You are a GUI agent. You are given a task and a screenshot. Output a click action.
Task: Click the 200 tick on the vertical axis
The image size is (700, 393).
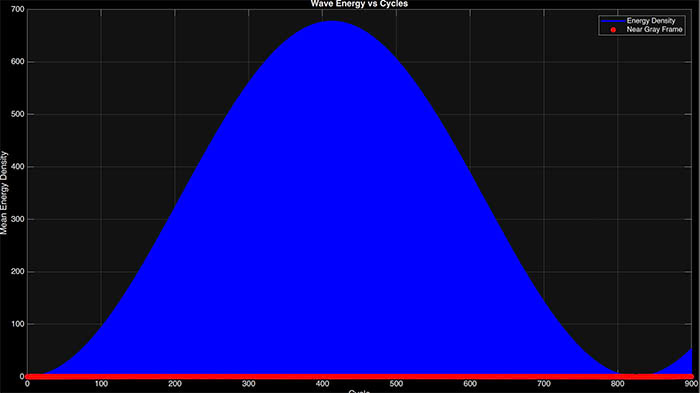pyautogui.click(x=18, y=272)
